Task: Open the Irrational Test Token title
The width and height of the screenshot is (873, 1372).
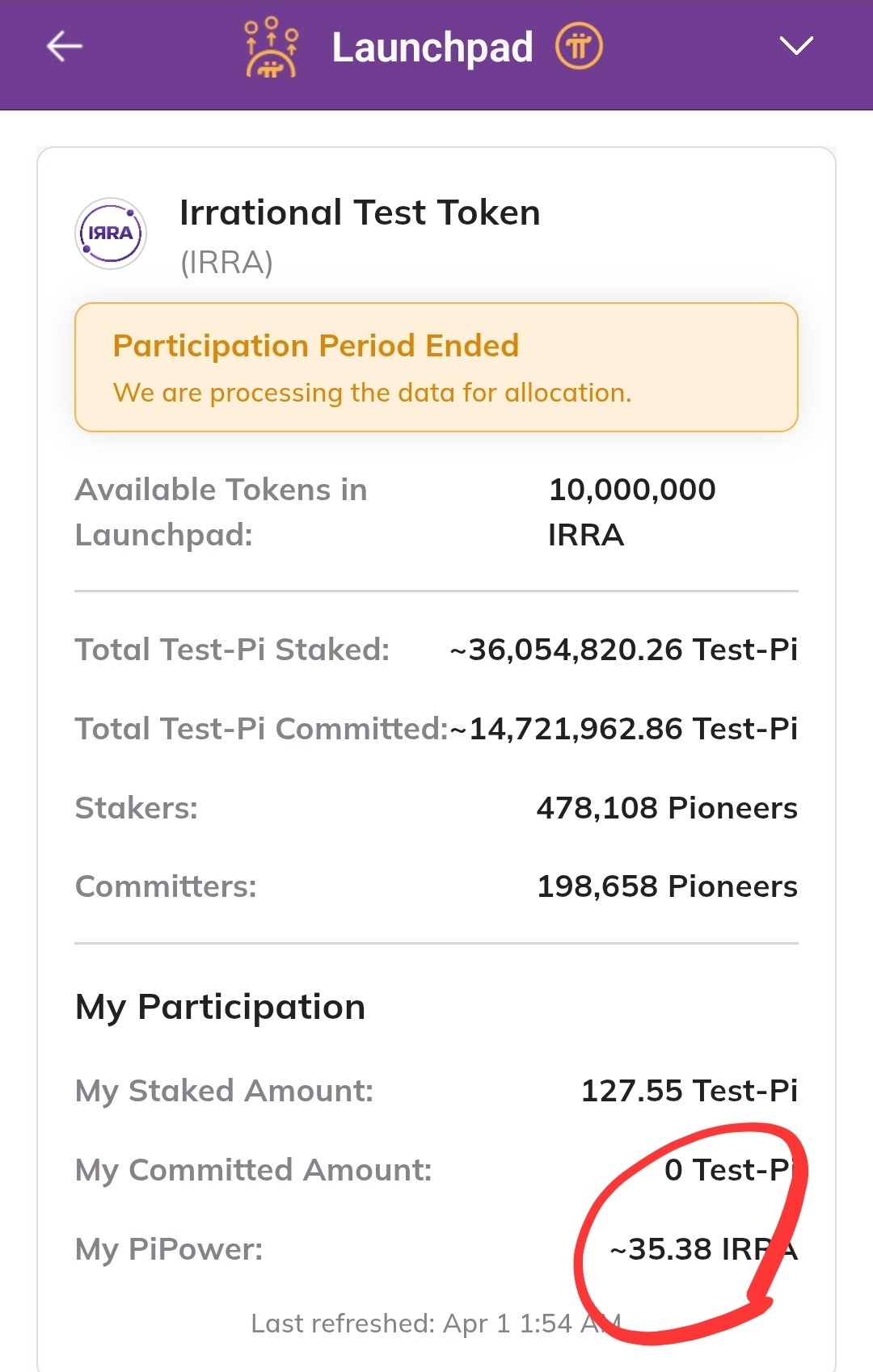Action: (x=360, y=213)
